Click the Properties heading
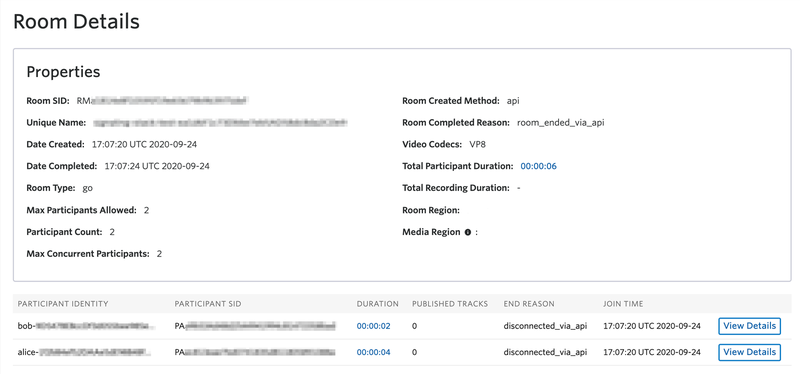The height and width of the screenshot is (374, 800). click(x=63, y=72)
